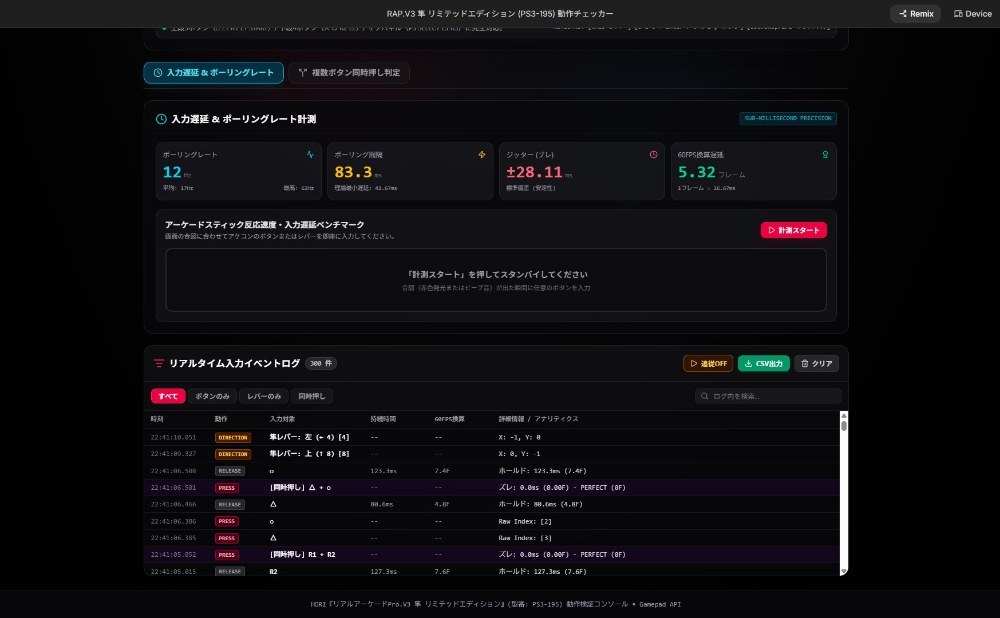Click the X: -1, Y: 0 detail cell
1000x618 pixels.
click(x=519, y=438)
